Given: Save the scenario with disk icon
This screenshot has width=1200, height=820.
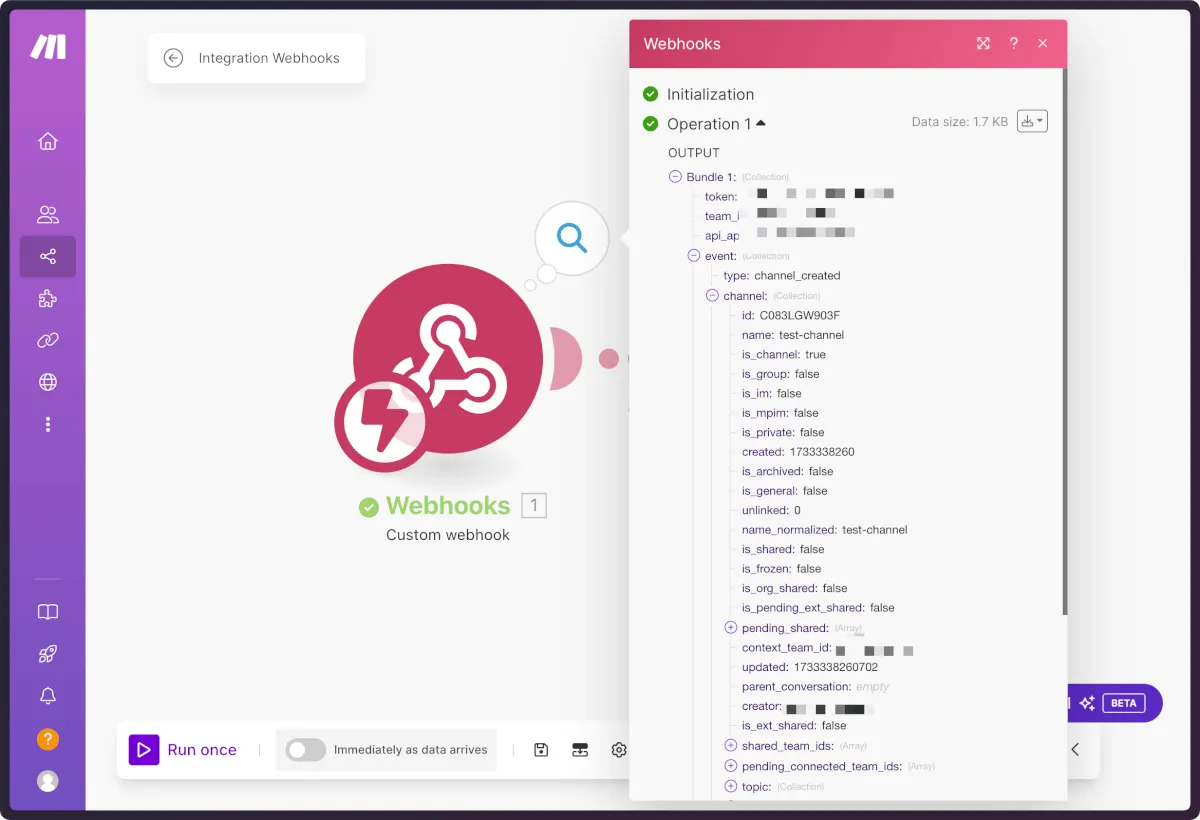Looking at the screenshot, I should click(541, 750).
